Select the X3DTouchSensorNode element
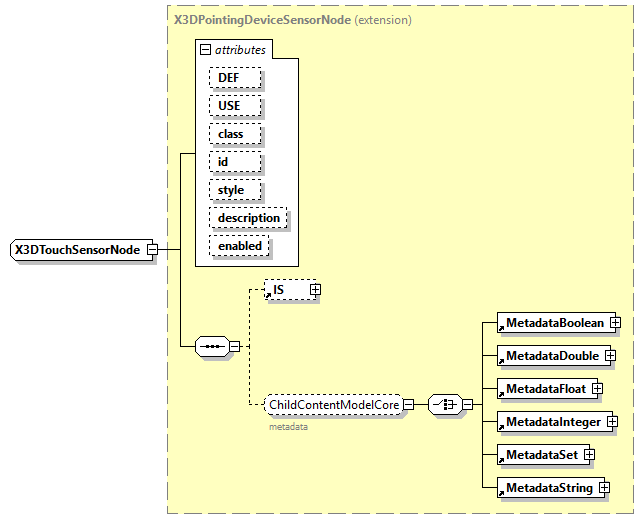Image resolution: width=644 pixels, height=521 pixels. coord(81,250)
